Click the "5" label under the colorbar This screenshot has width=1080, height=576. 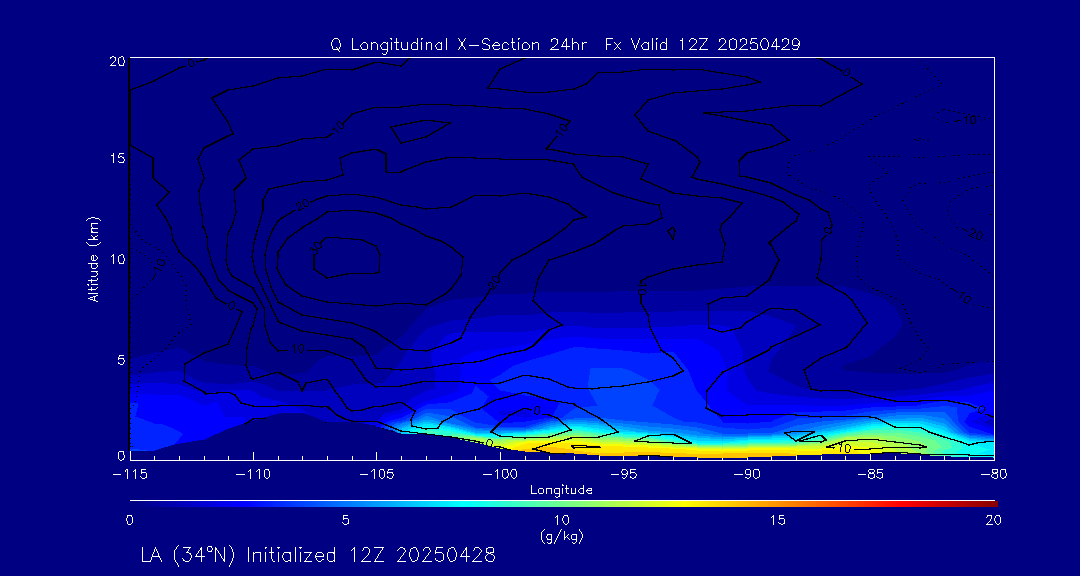(346, 520)
